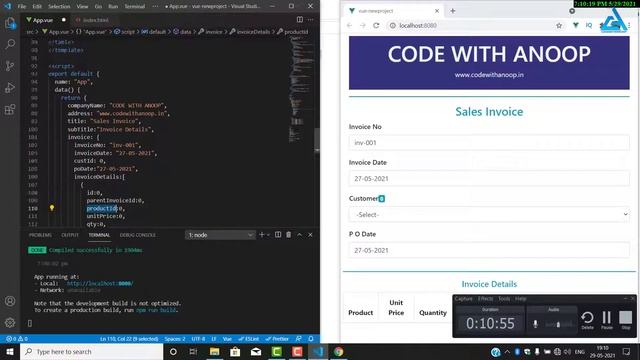Screen dimensions: 640x360
Task: Maximize the terminal panel size
Action: 300,235
